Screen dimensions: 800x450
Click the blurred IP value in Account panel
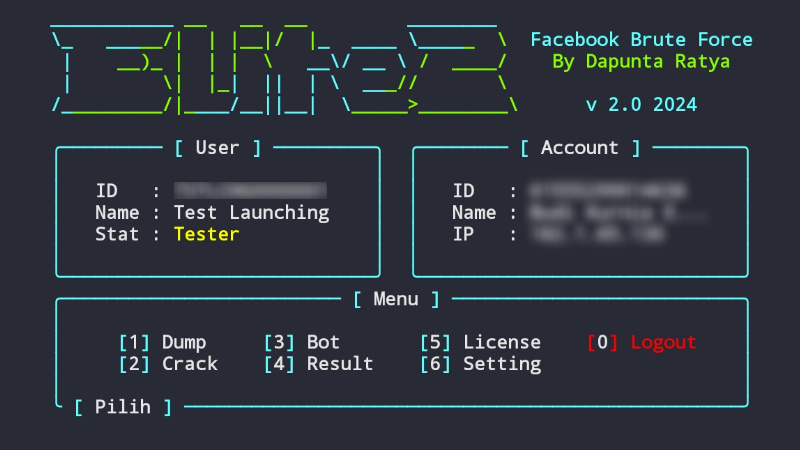(x=597, y=234)
